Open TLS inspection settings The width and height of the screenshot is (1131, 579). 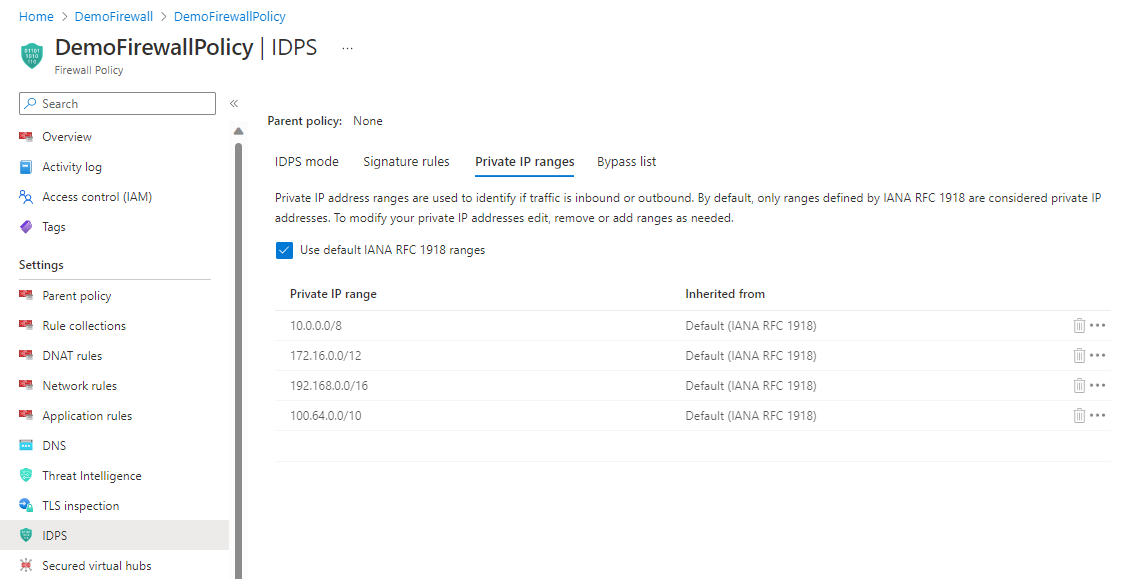81,506
